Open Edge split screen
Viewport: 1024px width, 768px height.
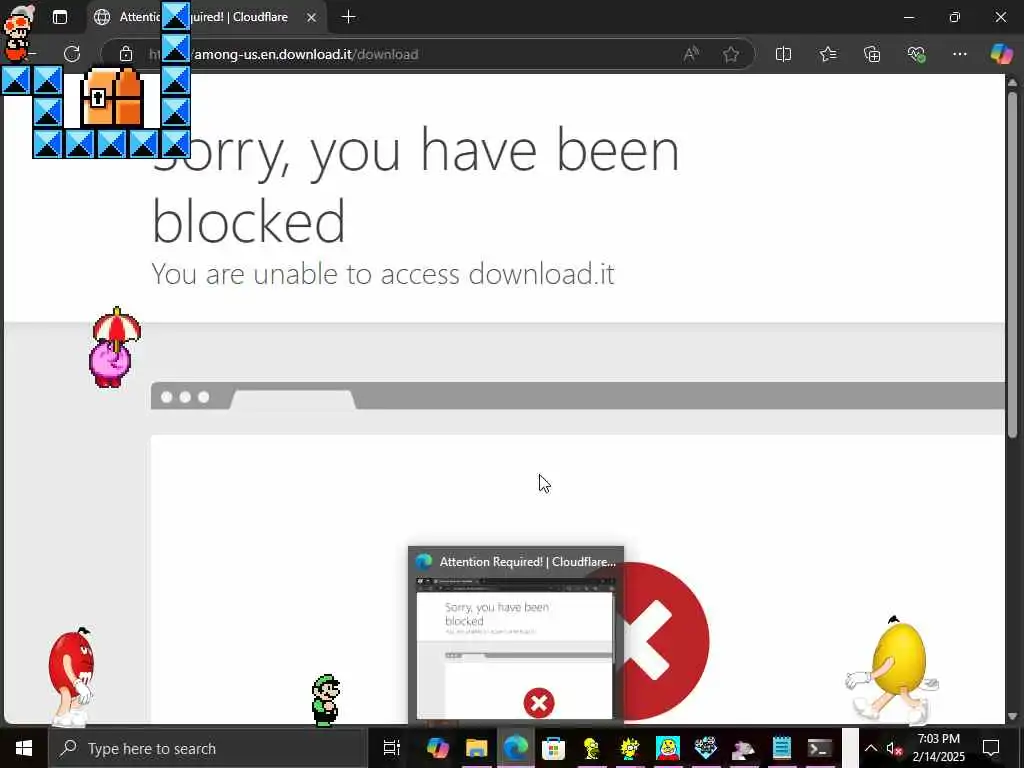(x=783, y=54)
